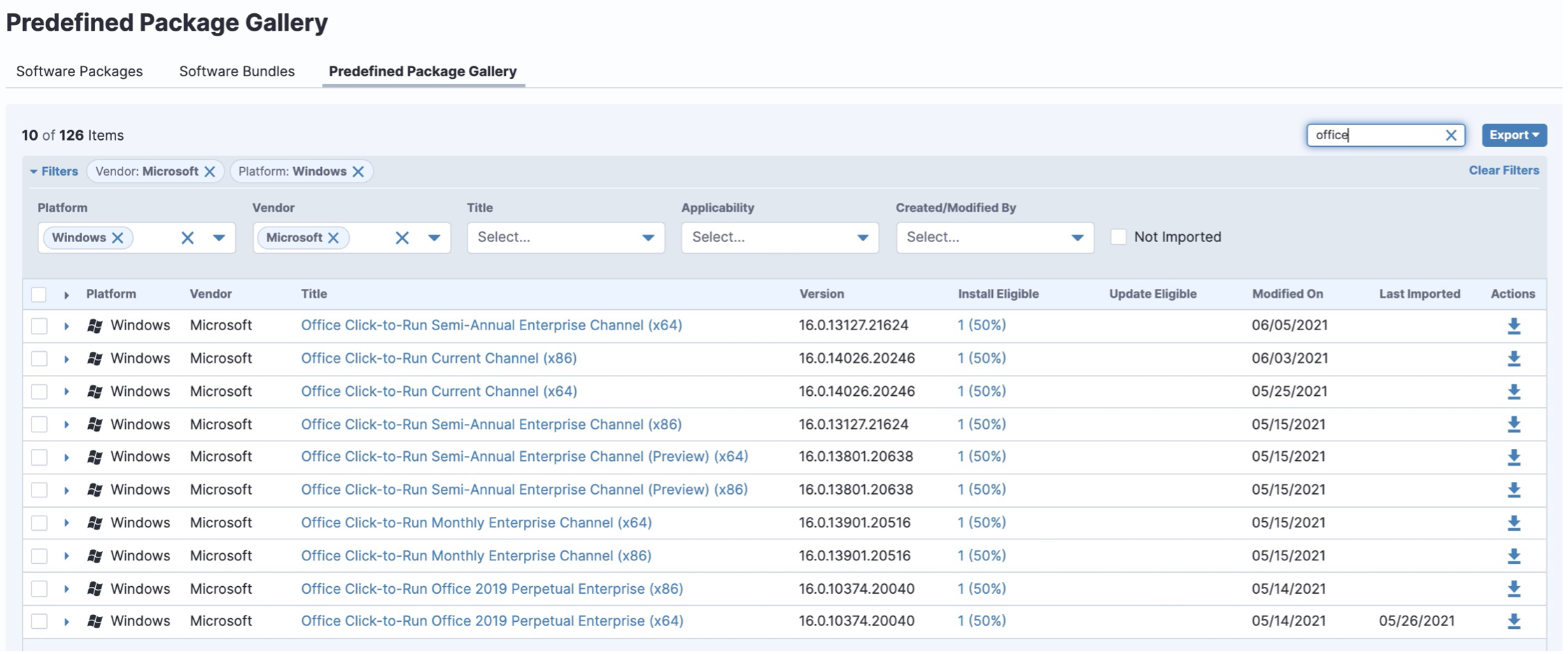Select the Predefined Package Gallery tab

click(x=423, y=71)
